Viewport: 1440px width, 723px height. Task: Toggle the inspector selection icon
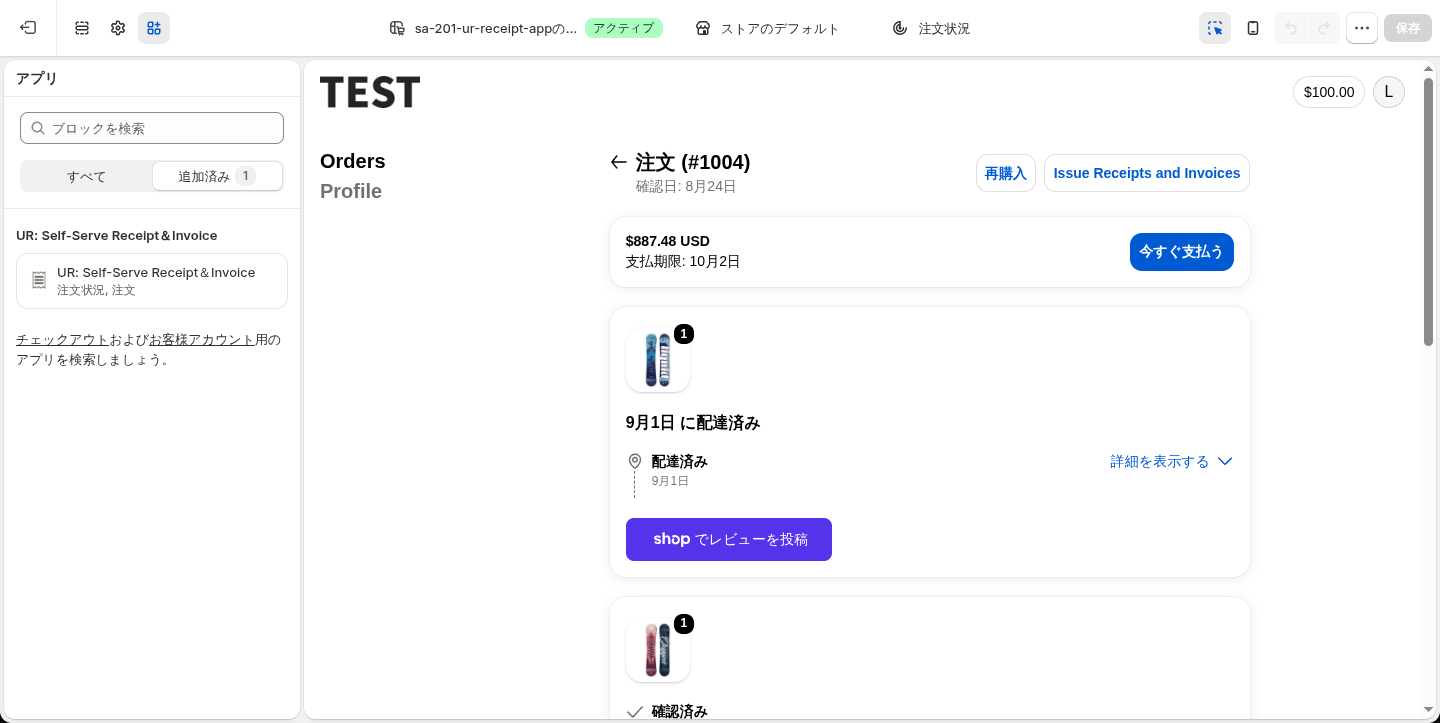coord(1215,28)
